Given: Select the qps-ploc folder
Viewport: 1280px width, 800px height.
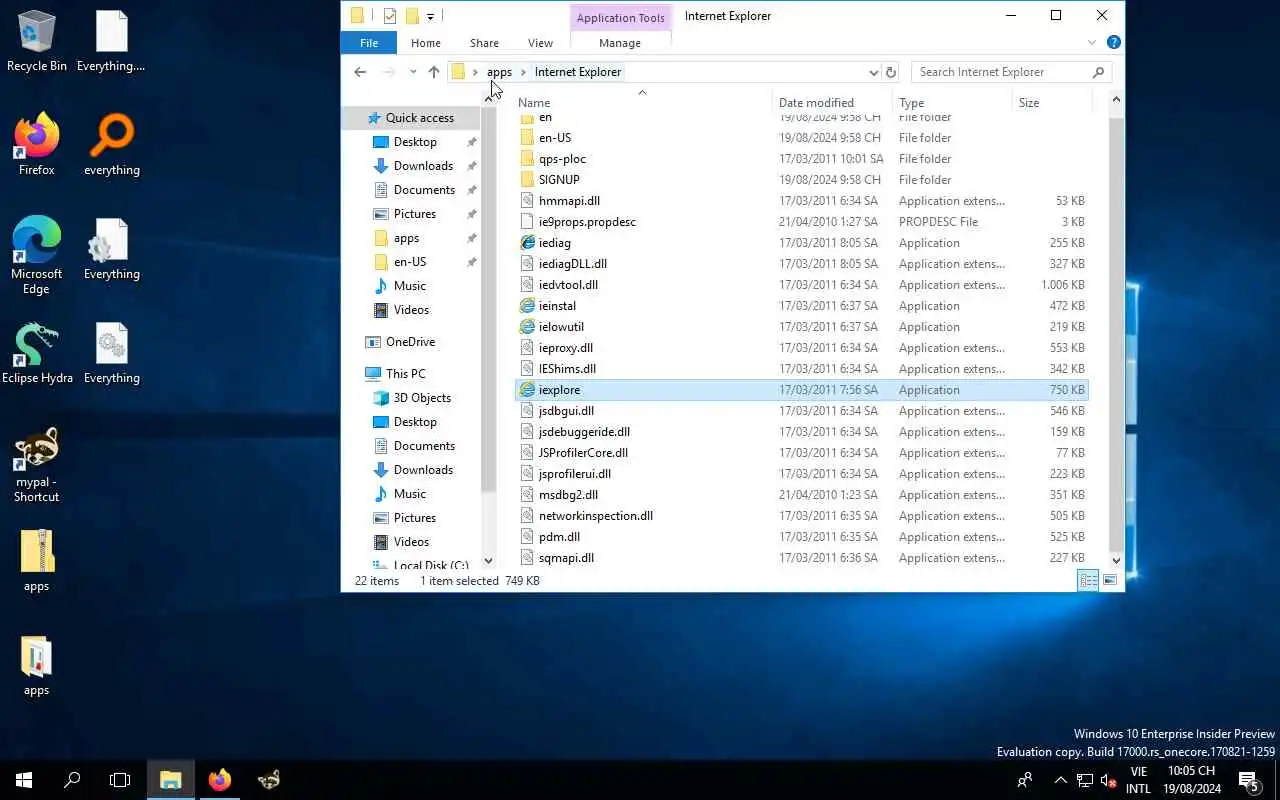Looking at the screenshot, I should (x=801, y=159).
